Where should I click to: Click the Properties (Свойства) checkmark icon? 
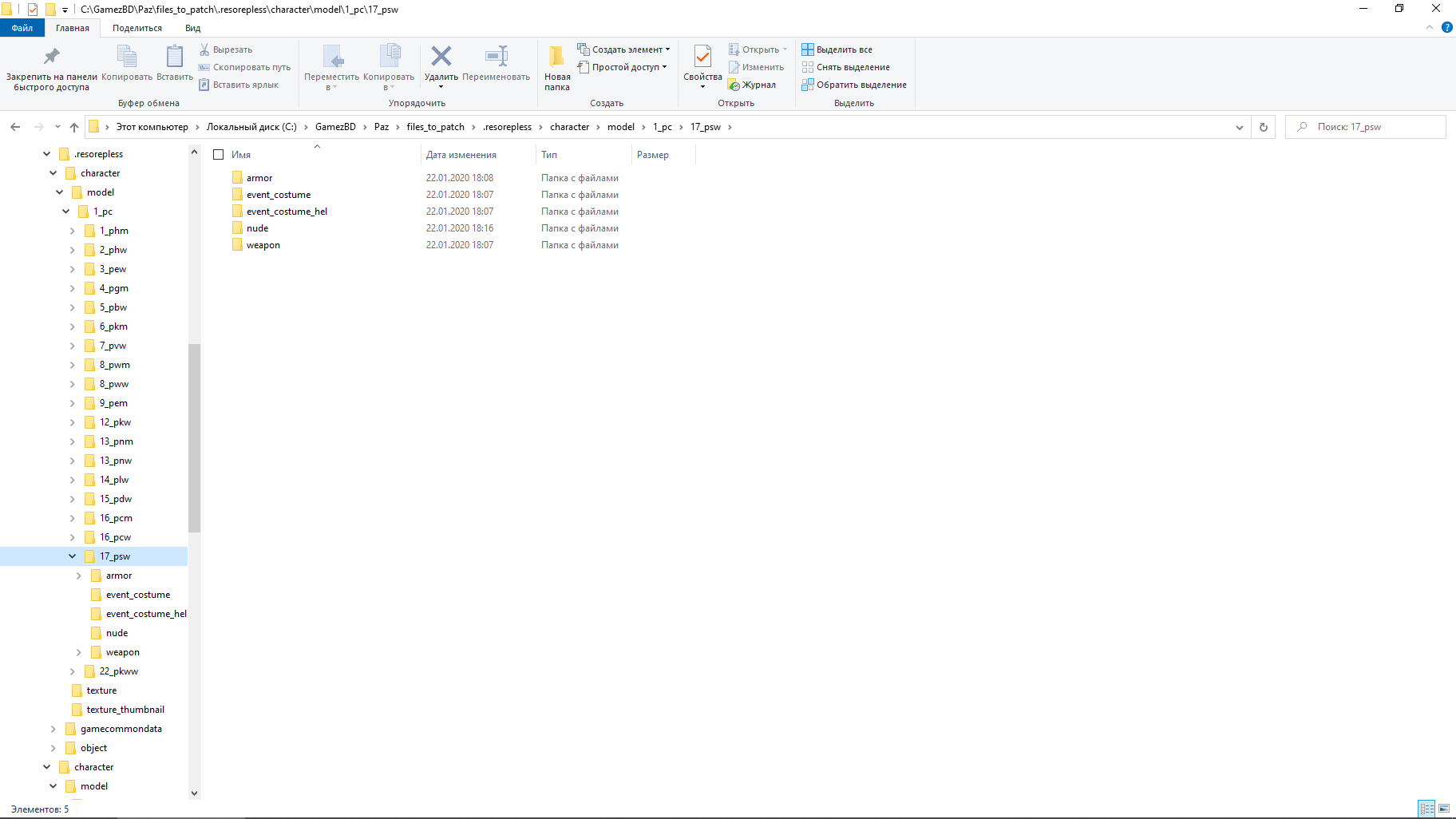702,57
